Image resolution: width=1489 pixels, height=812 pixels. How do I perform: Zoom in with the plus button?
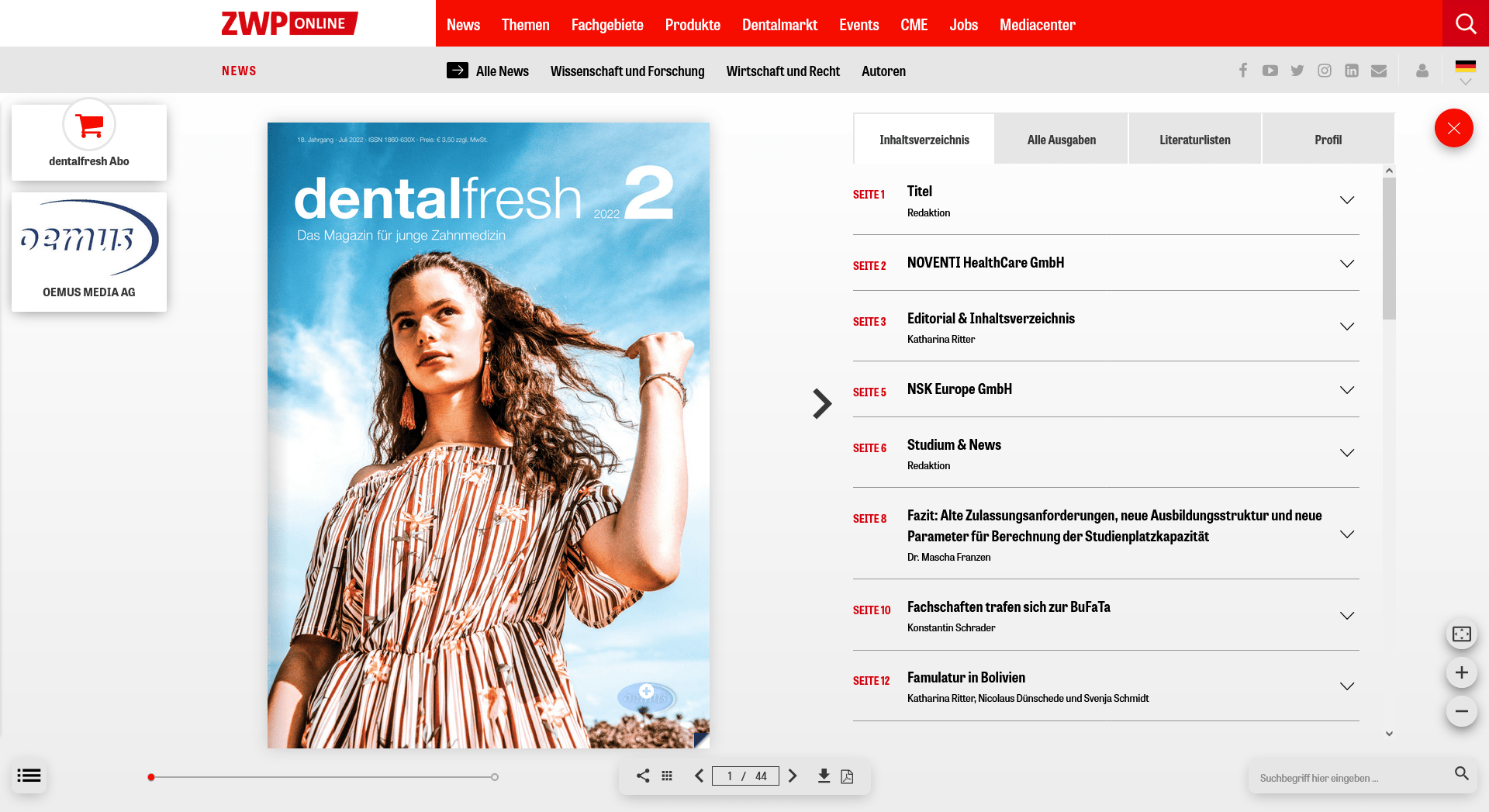tap(1462, 672)
